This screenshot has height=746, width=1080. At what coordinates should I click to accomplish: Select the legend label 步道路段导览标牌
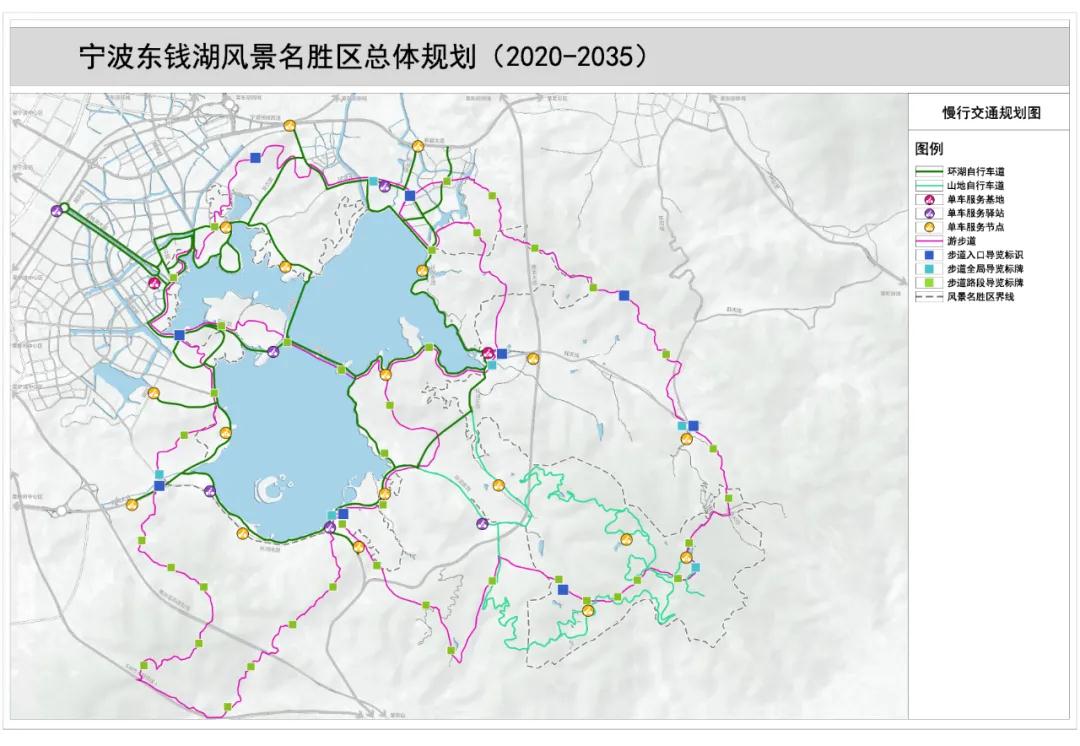pos(985,282)
